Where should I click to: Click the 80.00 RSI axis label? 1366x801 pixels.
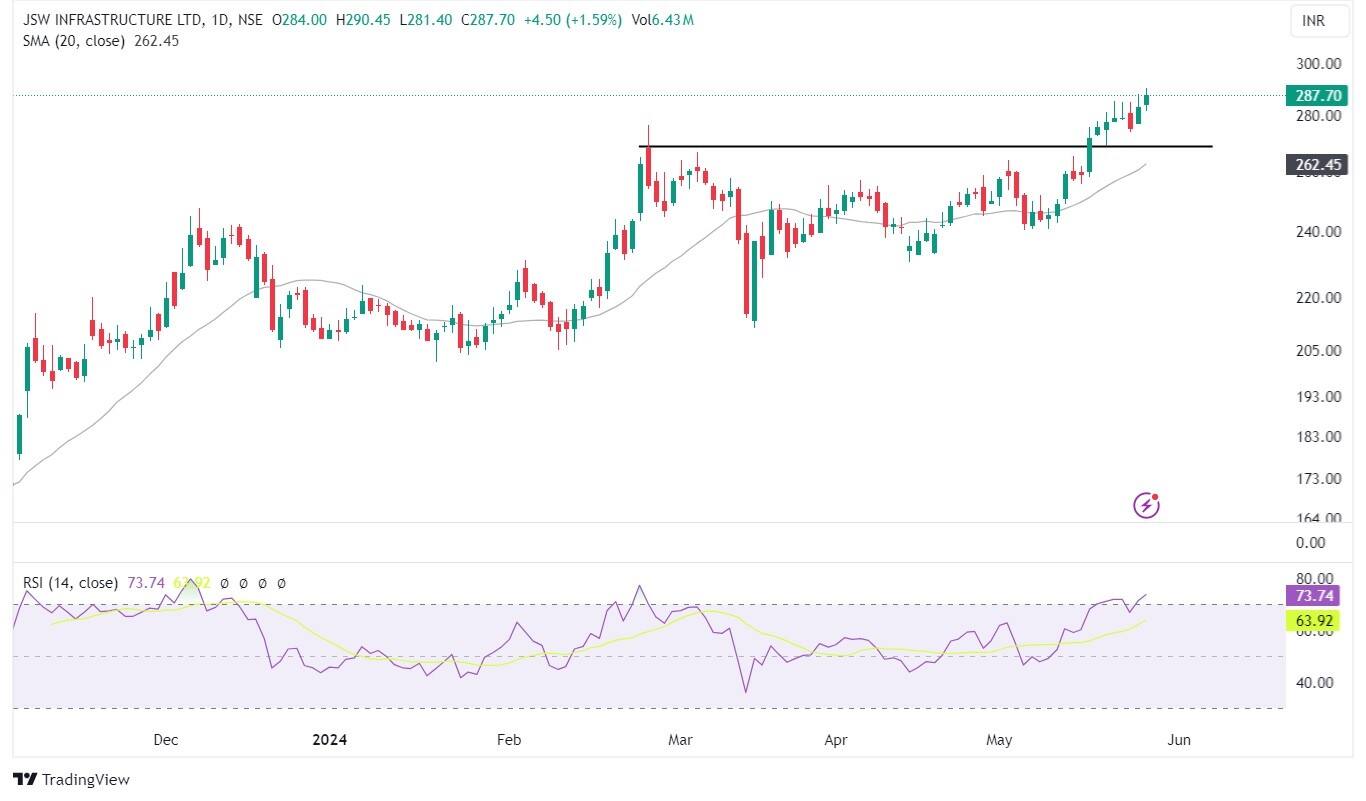1314,578
